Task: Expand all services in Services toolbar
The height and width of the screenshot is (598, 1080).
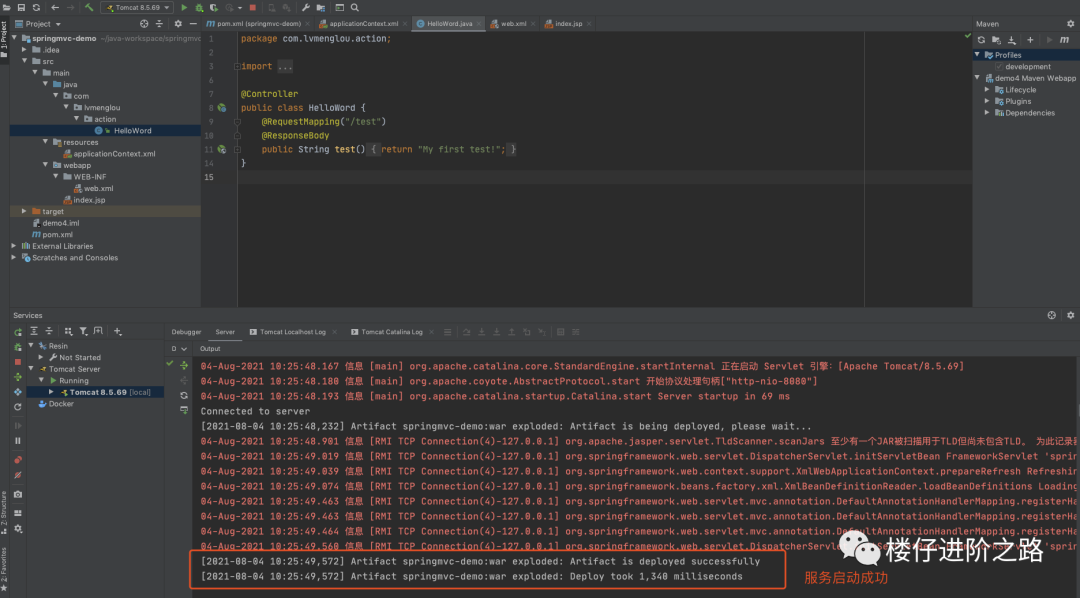Action: [x=34, y=331]
